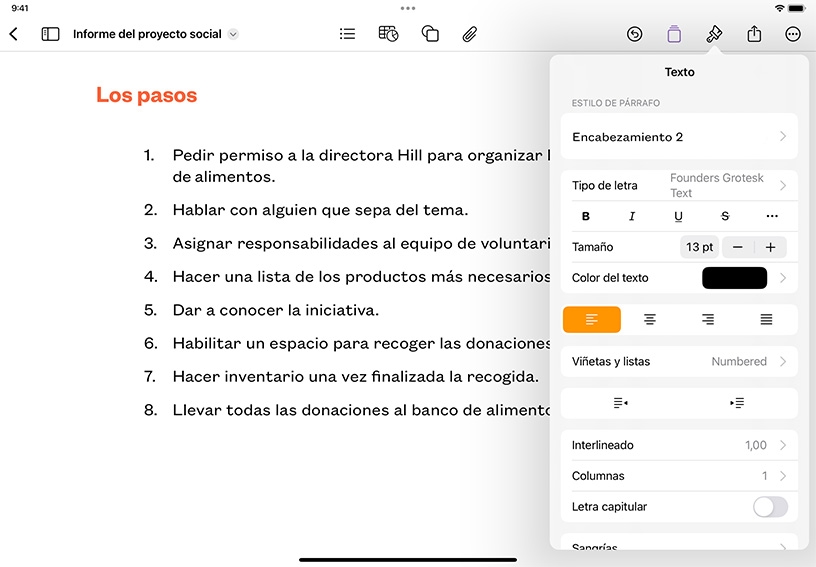Screen dimensions: 816x567
Task: Insert a shape using the shapes icon
Action: [x=430, y=34]
